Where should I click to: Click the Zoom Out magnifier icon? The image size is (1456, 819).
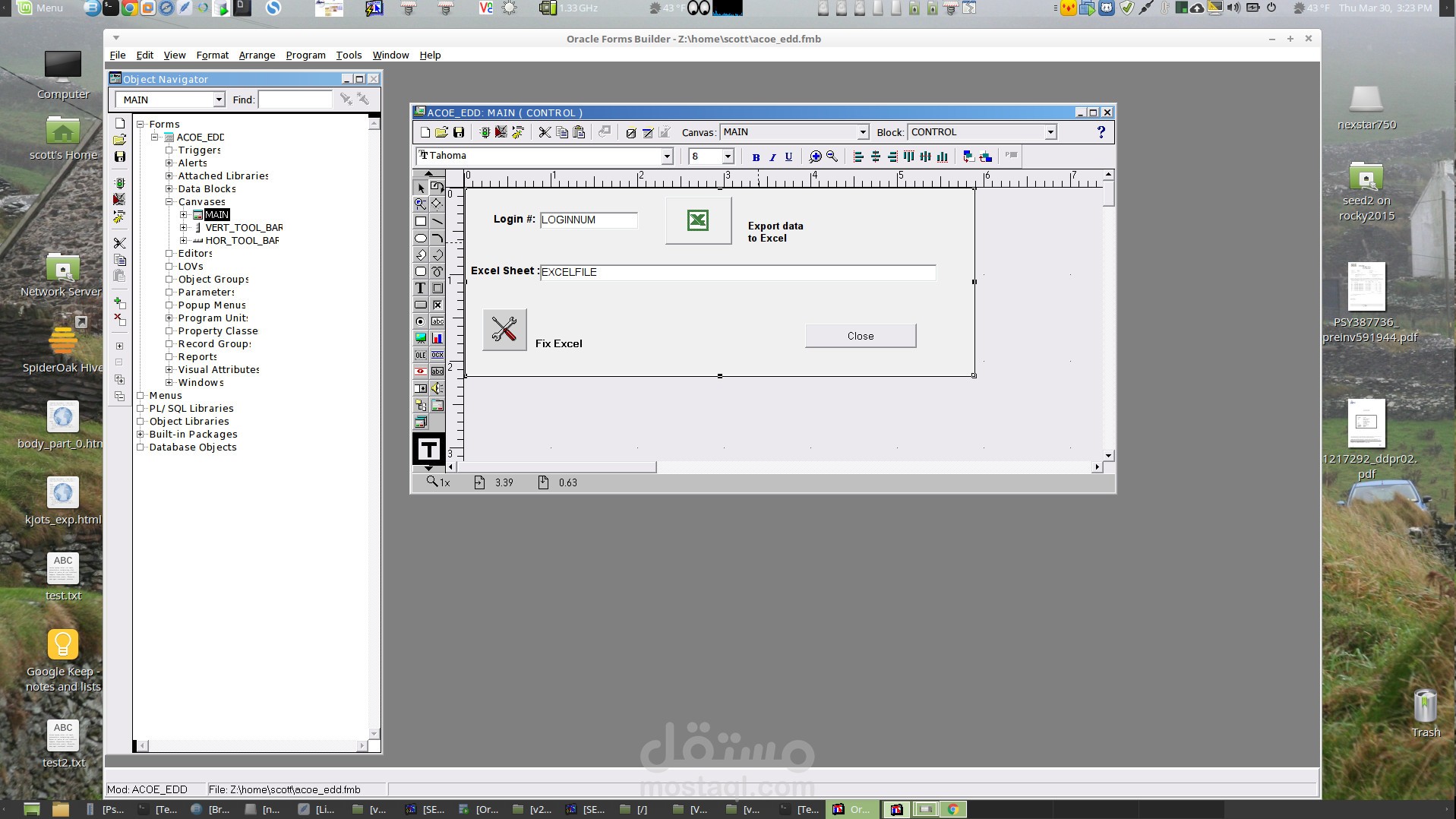[x=832, y=157]
